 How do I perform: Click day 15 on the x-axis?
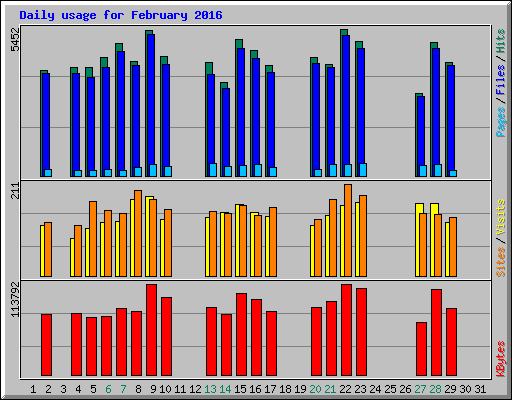(240, 389)
